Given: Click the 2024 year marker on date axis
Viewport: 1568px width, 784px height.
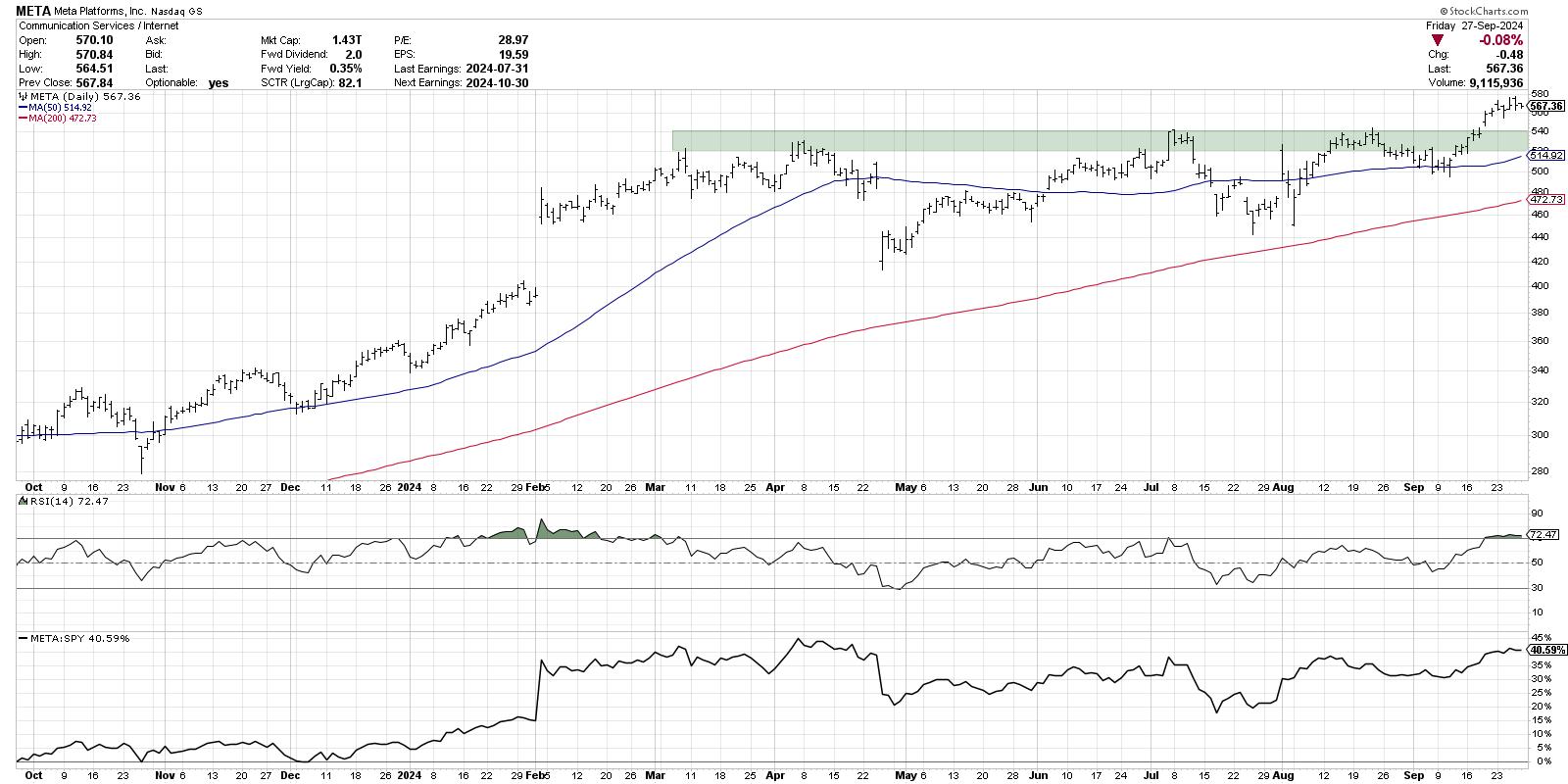Looking at the screenshot, I should pyautogui.click(x=409, y=487).
